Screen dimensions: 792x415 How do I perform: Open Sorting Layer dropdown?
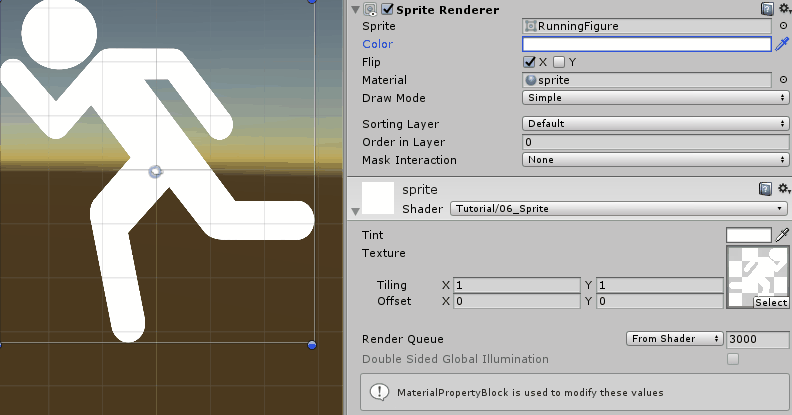coord(656,124)
